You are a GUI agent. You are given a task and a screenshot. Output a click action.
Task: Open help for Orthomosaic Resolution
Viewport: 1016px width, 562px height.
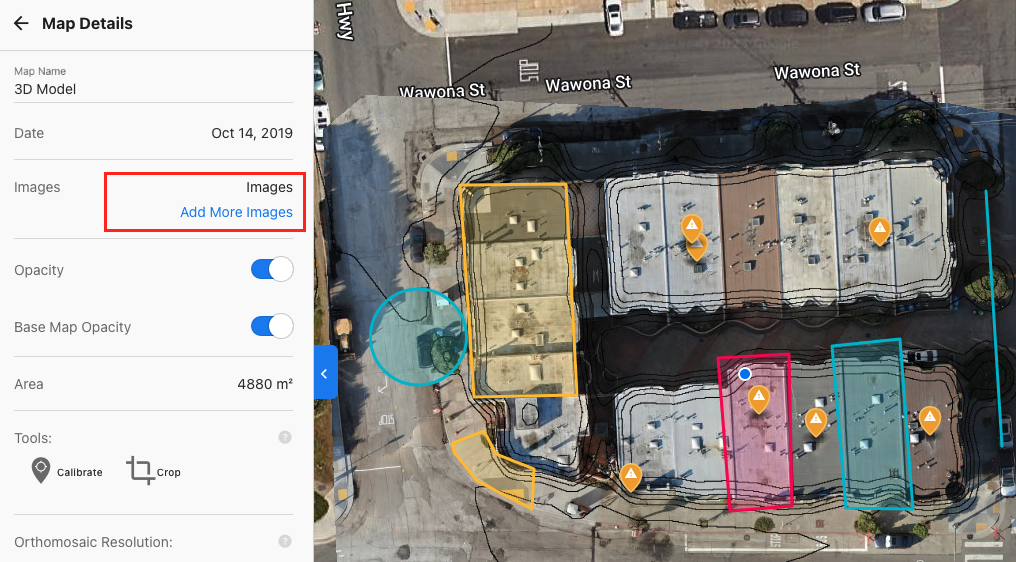point(285,541)
